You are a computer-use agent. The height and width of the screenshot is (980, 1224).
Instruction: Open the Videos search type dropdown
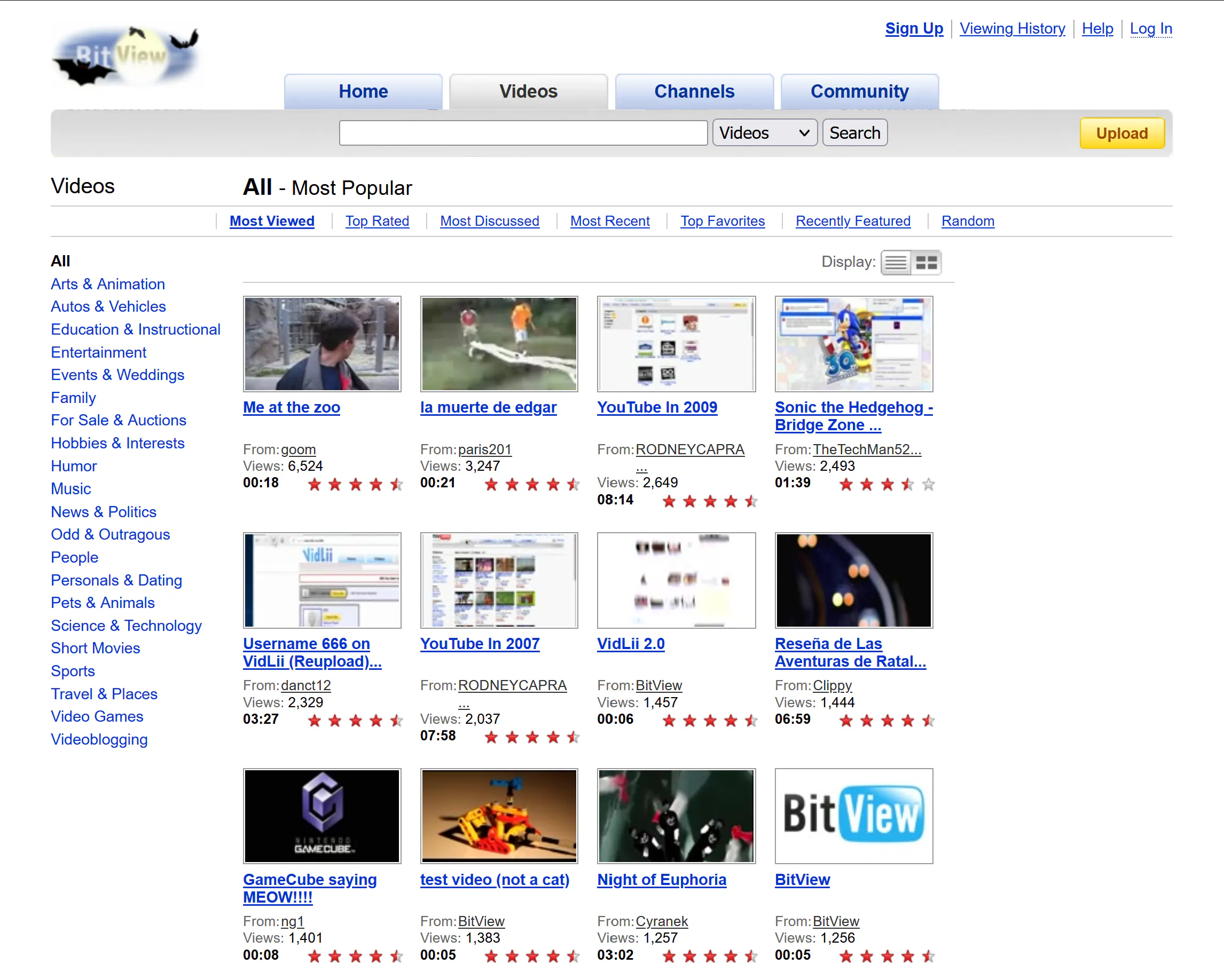coord(764,133)
